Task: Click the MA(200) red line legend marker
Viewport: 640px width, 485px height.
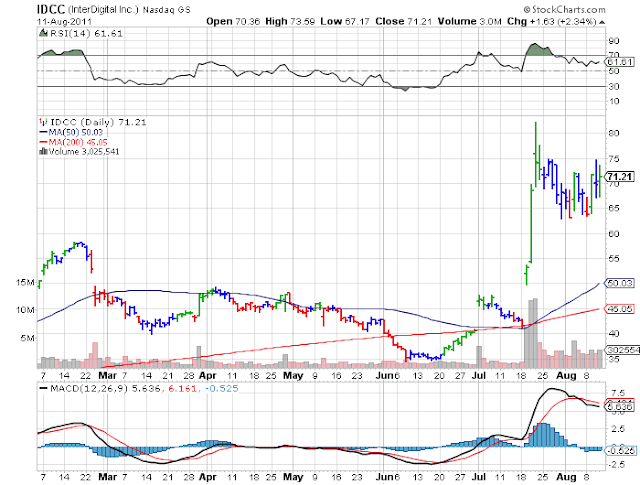Action: 43,142
